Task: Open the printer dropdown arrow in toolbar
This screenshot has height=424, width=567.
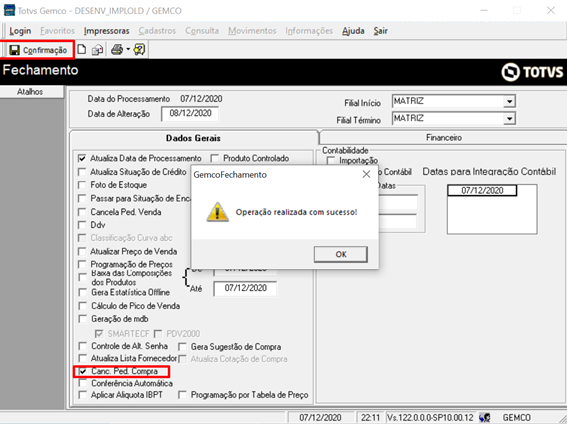Action: 128,50
